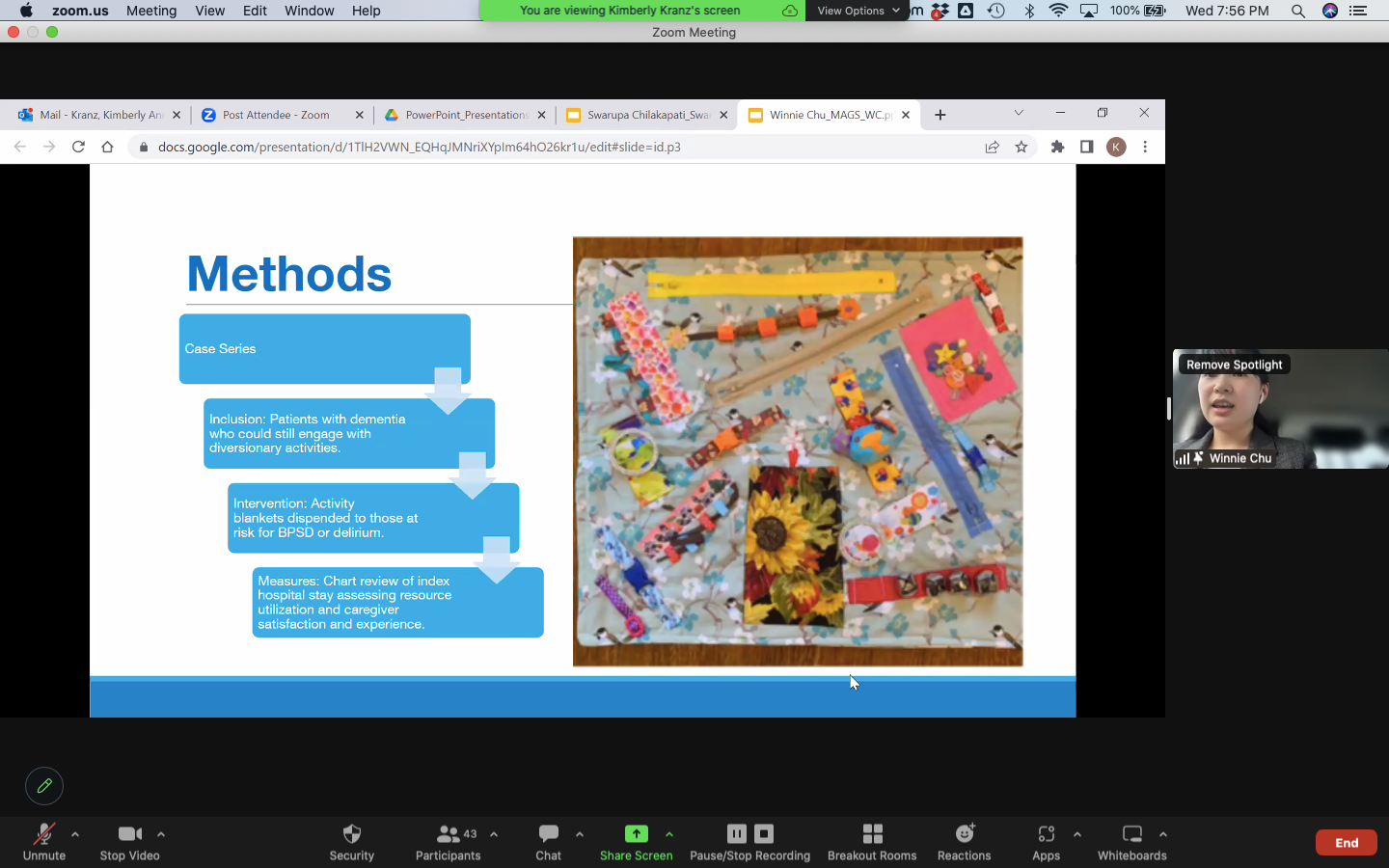Image resolution: width=1389 pixels, height=868 pixels.
Task: Open Chrome extensions puzzle icon
Action: [1057, 147]
